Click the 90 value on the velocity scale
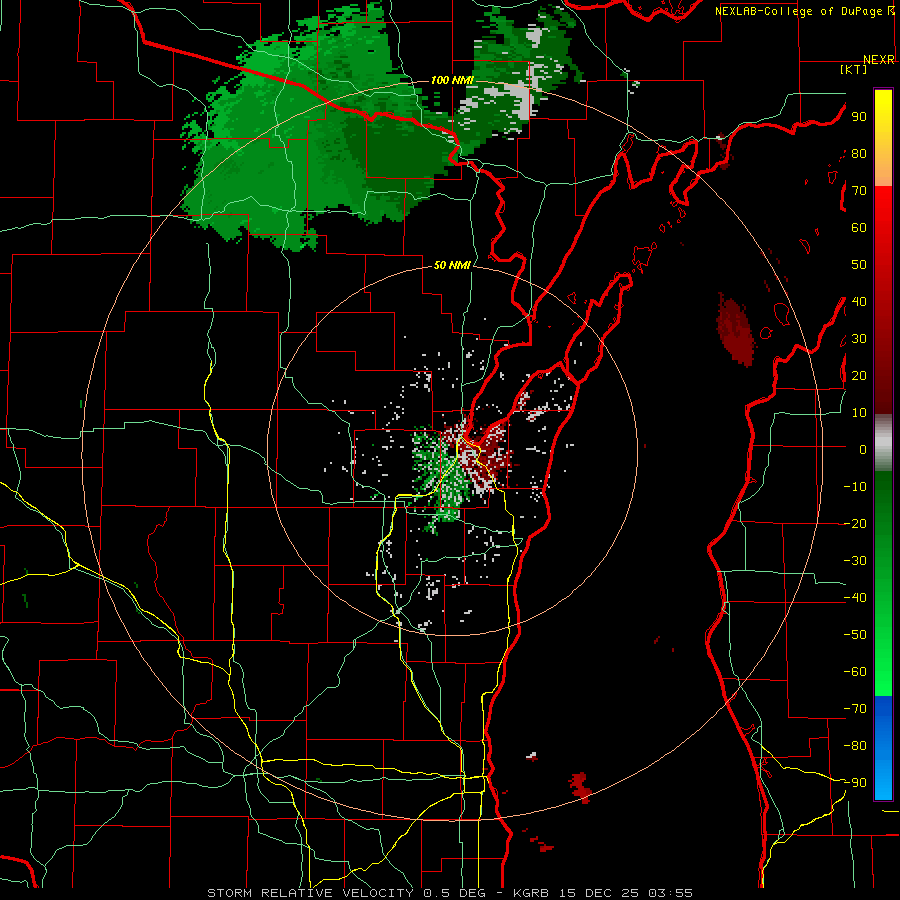The image size is (900, 900). click(859, 117)
